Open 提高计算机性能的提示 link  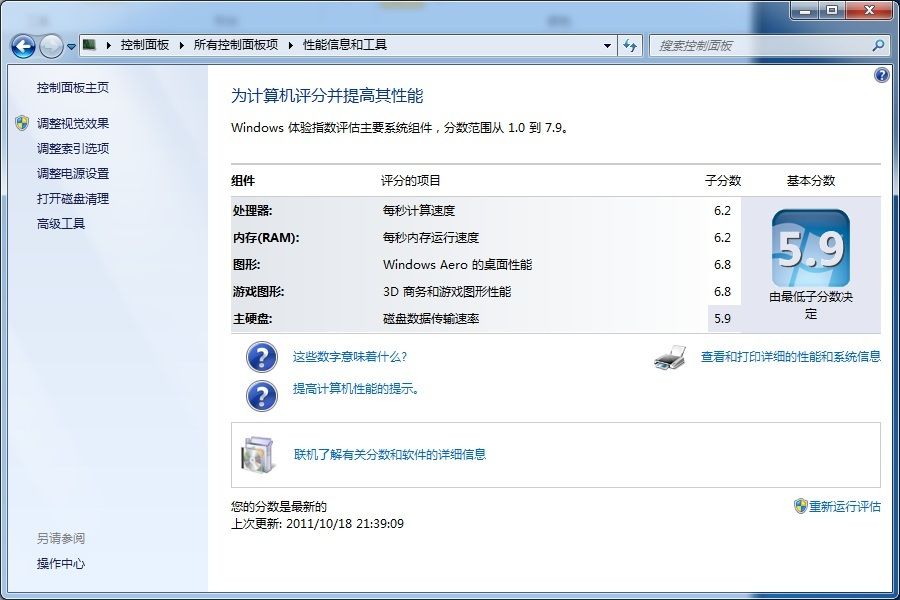pos(356,389)
